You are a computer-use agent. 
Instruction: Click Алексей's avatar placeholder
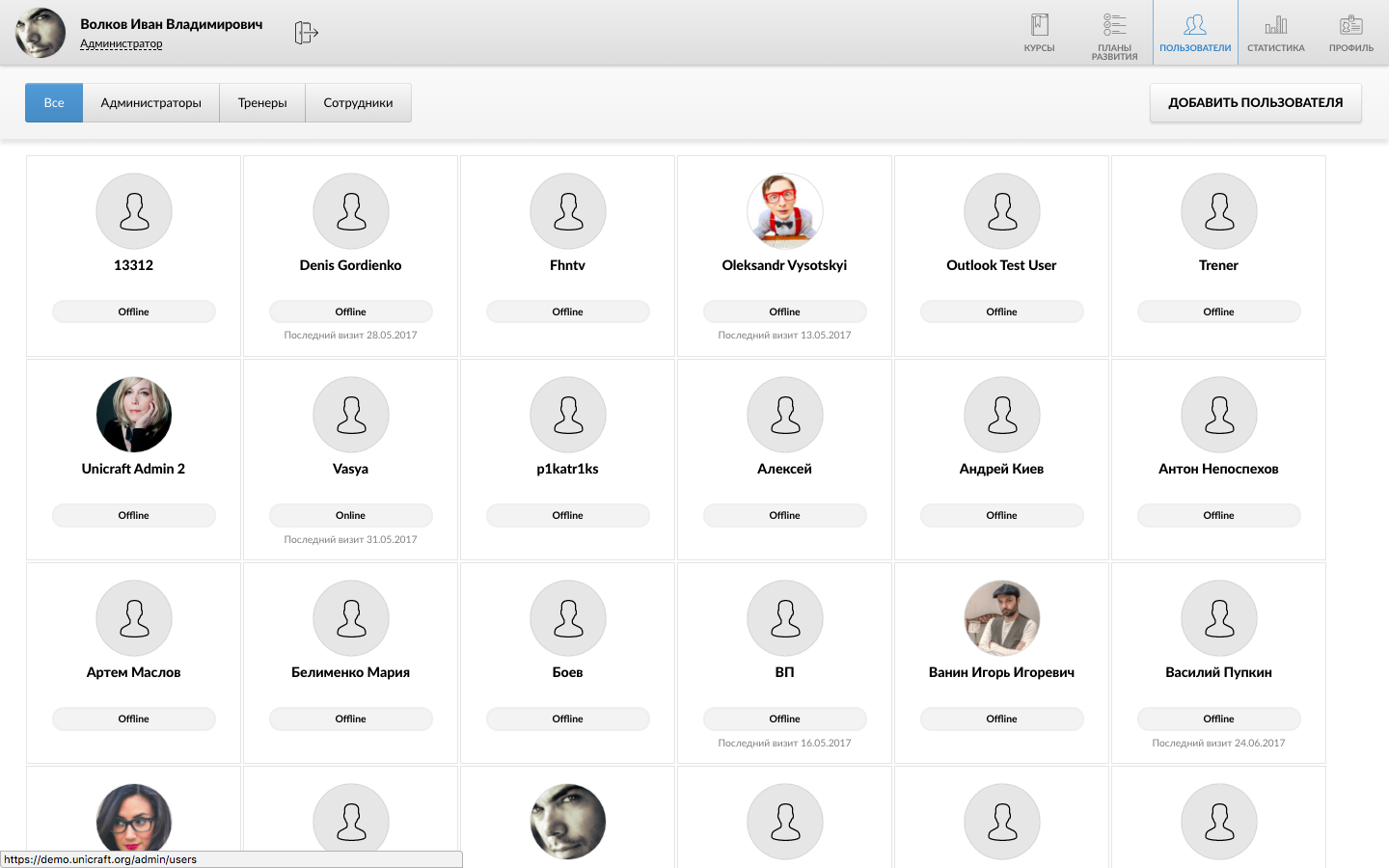785,415
